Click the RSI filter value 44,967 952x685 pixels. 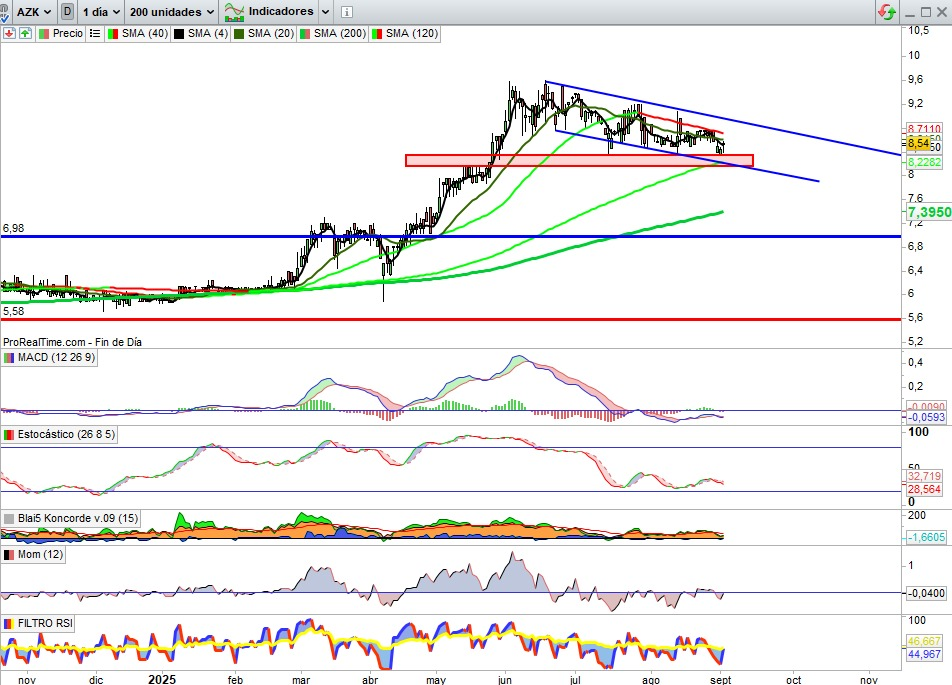[924, 654]
